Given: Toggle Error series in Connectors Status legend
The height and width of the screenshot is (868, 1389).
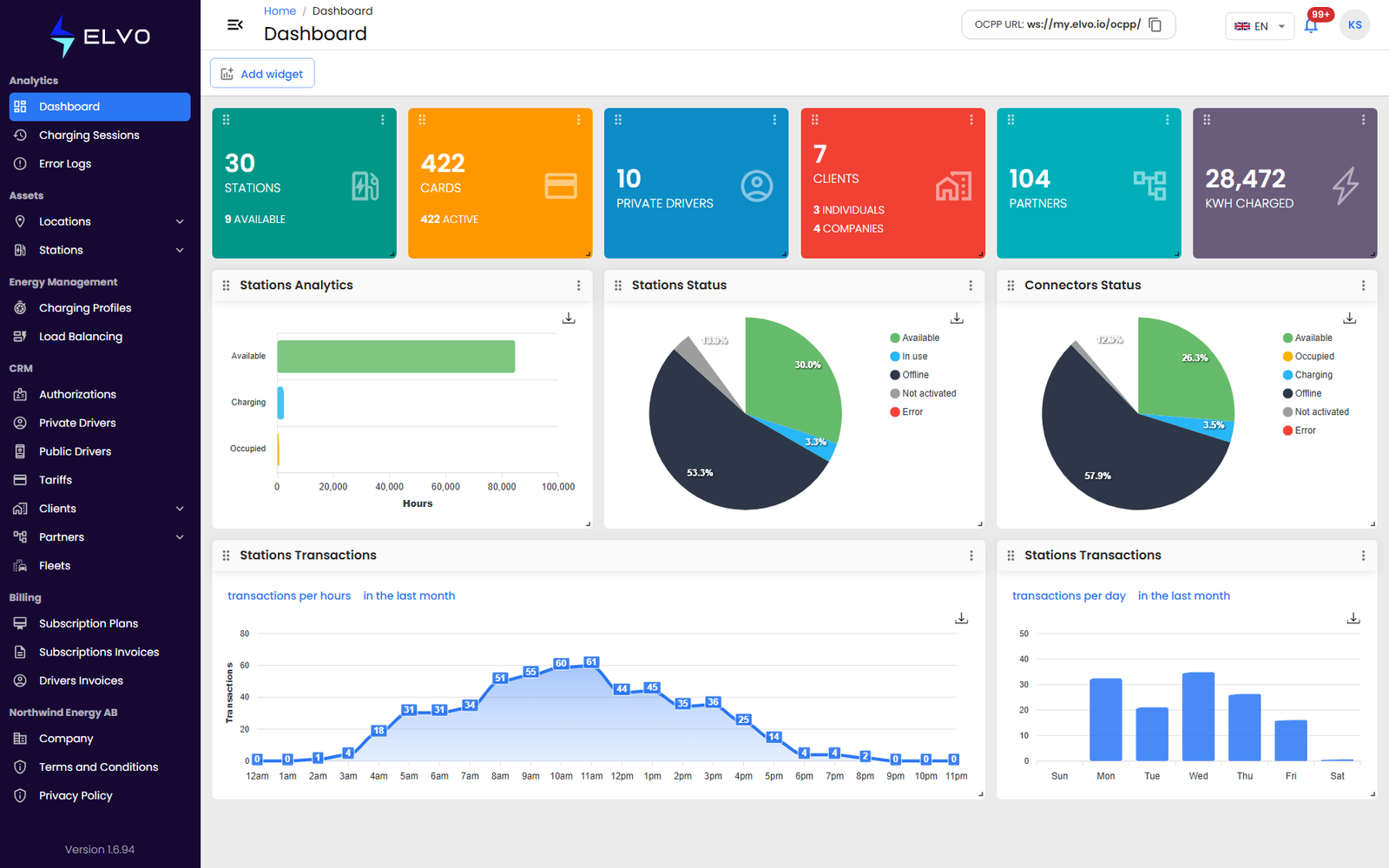Looking at the screenshot, I should pyautogui.click(x=1300, y=431).
